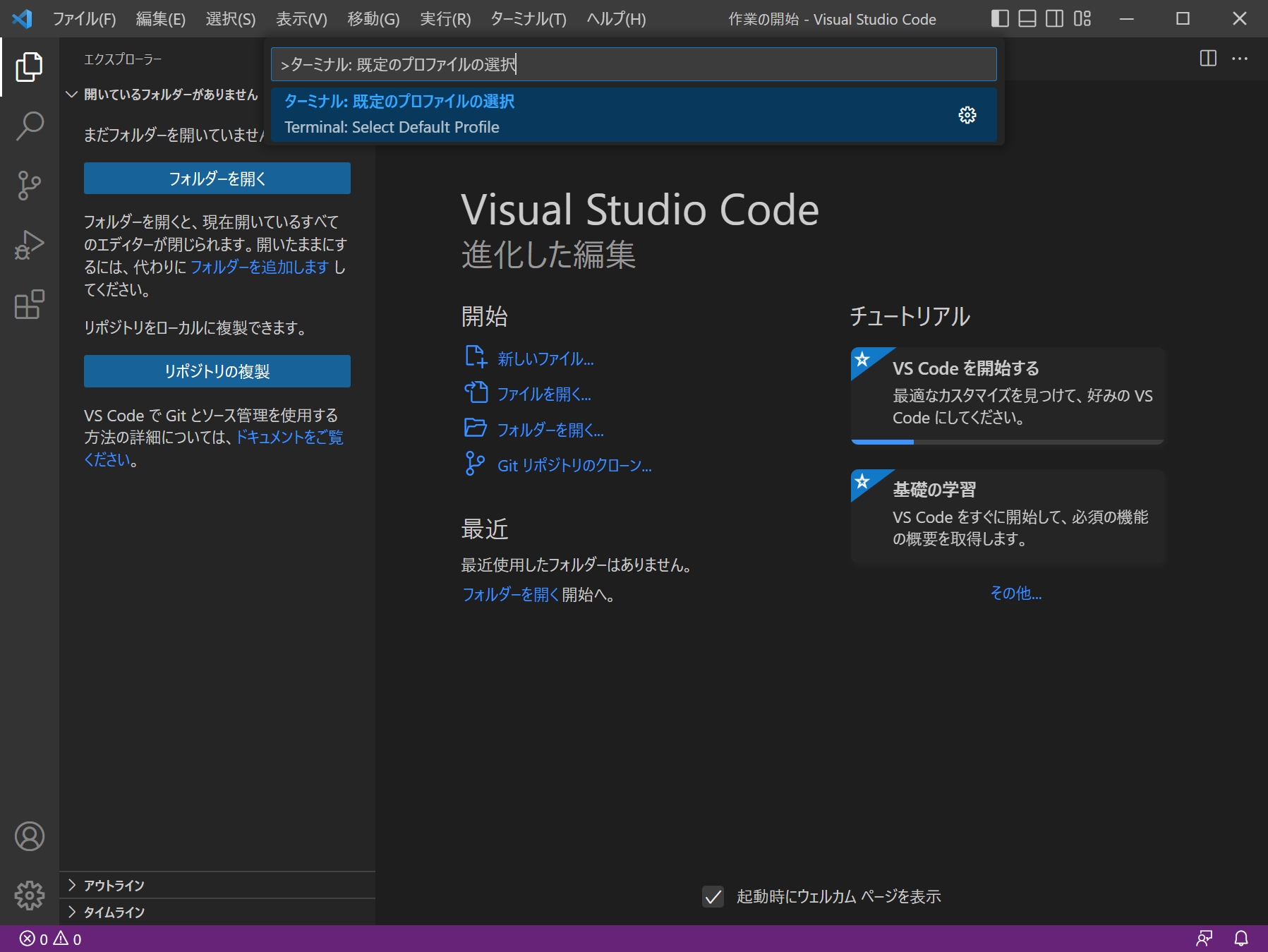Open the ターミナル(T) menu
The width and height of the screenshot is (1268, 952).
click(529, 19)
